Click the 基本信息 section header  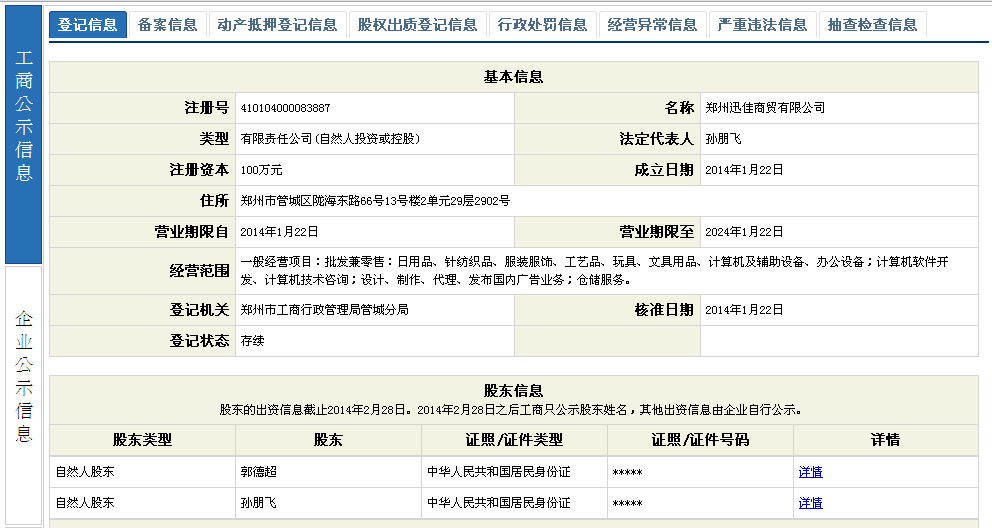(514, 77)
